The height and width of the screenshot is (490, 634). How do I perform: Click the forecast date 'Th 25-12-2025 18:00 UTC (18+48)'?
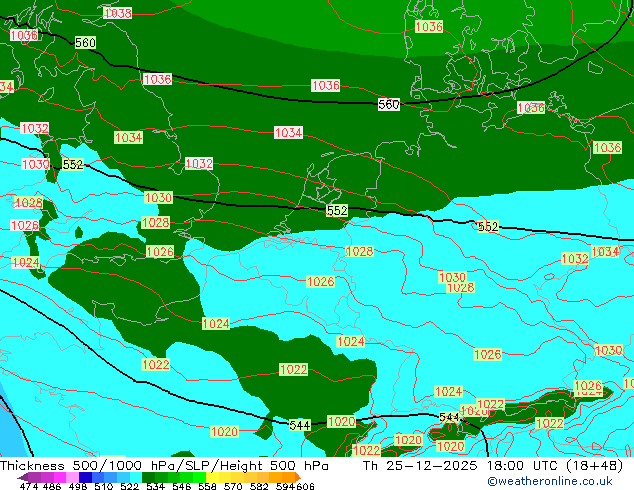[x=493, y=466]
